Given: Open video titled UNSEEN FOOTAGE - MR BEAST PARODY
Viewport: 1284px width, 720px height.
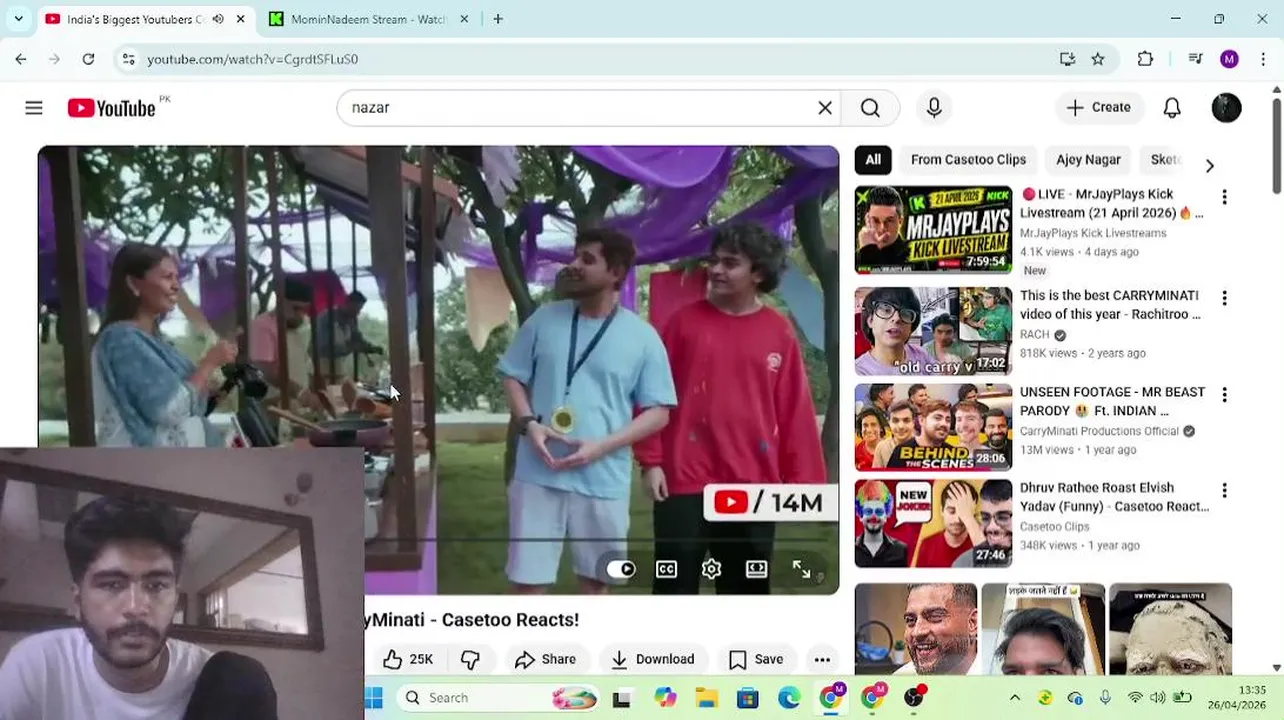Looking at the screenshot, I should (1112, 401).
